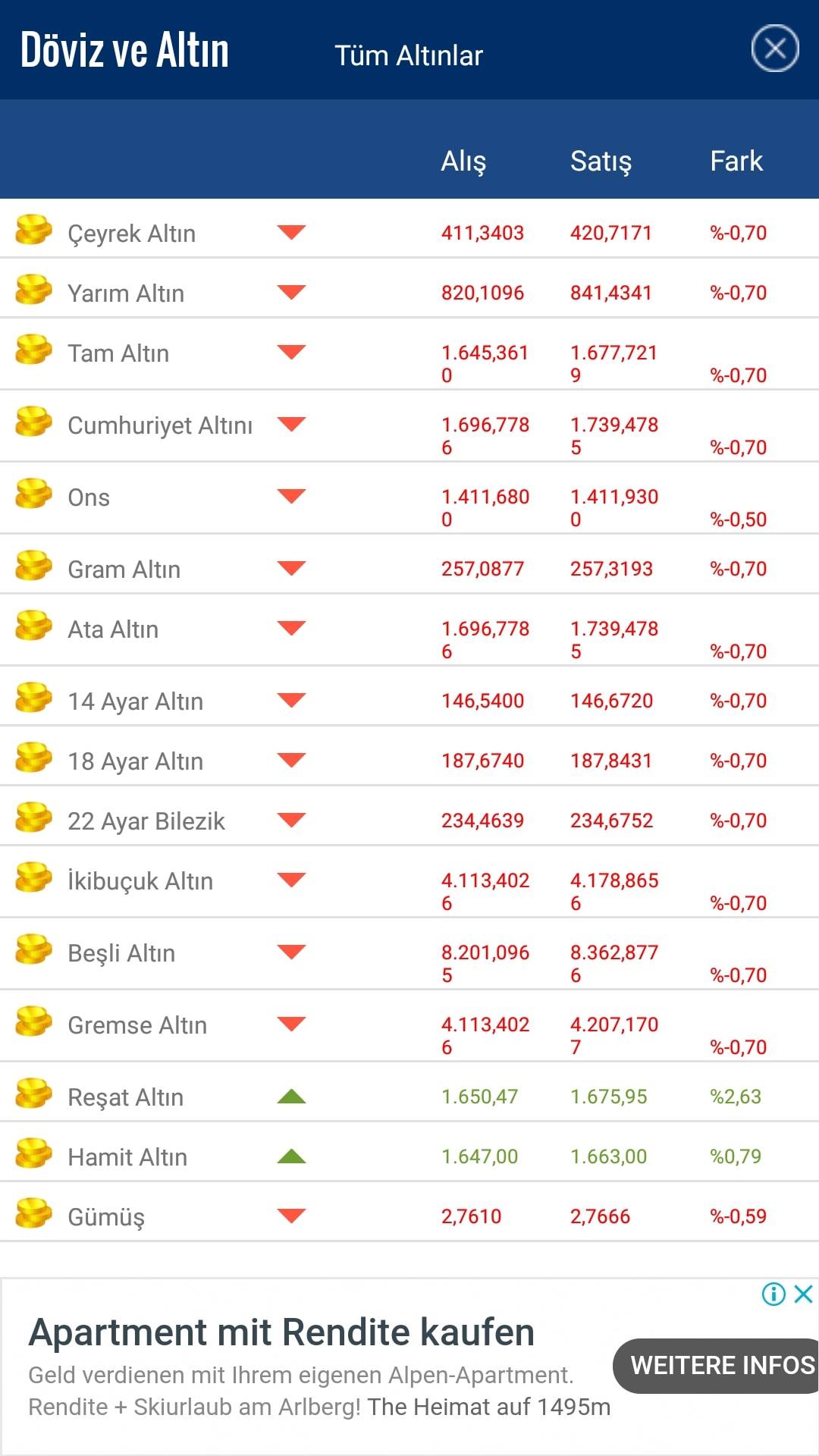Click the red down arrow for Tam Altın

point(291,351)
